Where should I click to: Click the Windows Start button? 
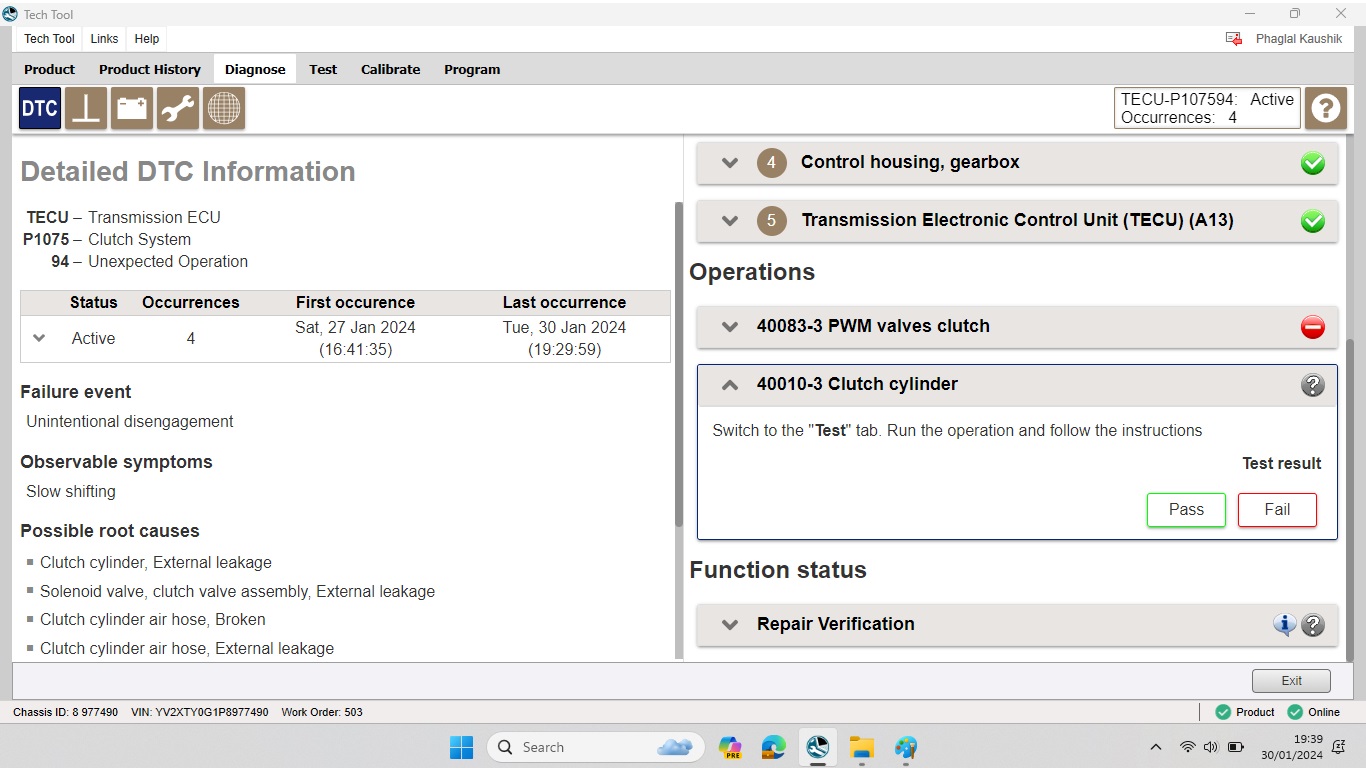point(461,747)
